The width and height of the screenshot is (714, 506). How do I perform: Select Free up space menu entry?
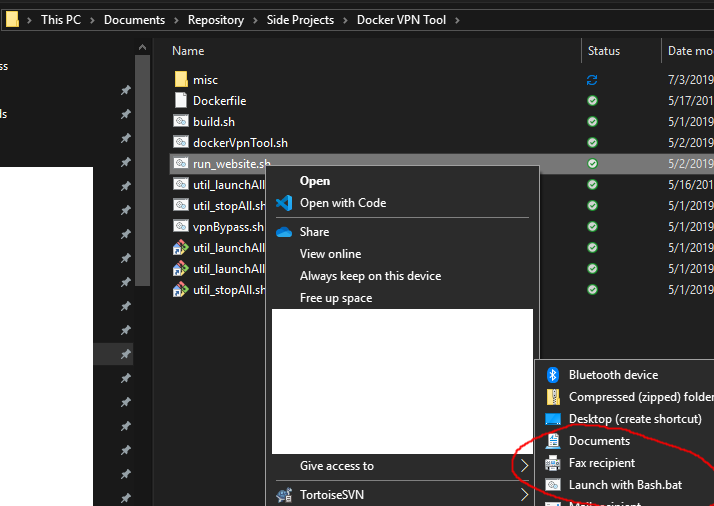335,298
